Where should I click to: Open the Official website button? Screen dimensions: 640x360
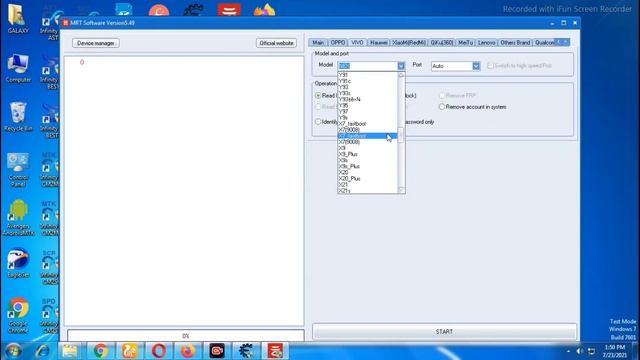276,43
